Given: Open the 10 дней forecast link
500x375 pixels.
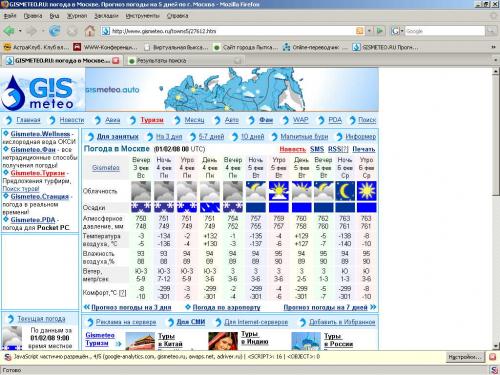Looking at the screenshot, I should (x=252, y=137).
